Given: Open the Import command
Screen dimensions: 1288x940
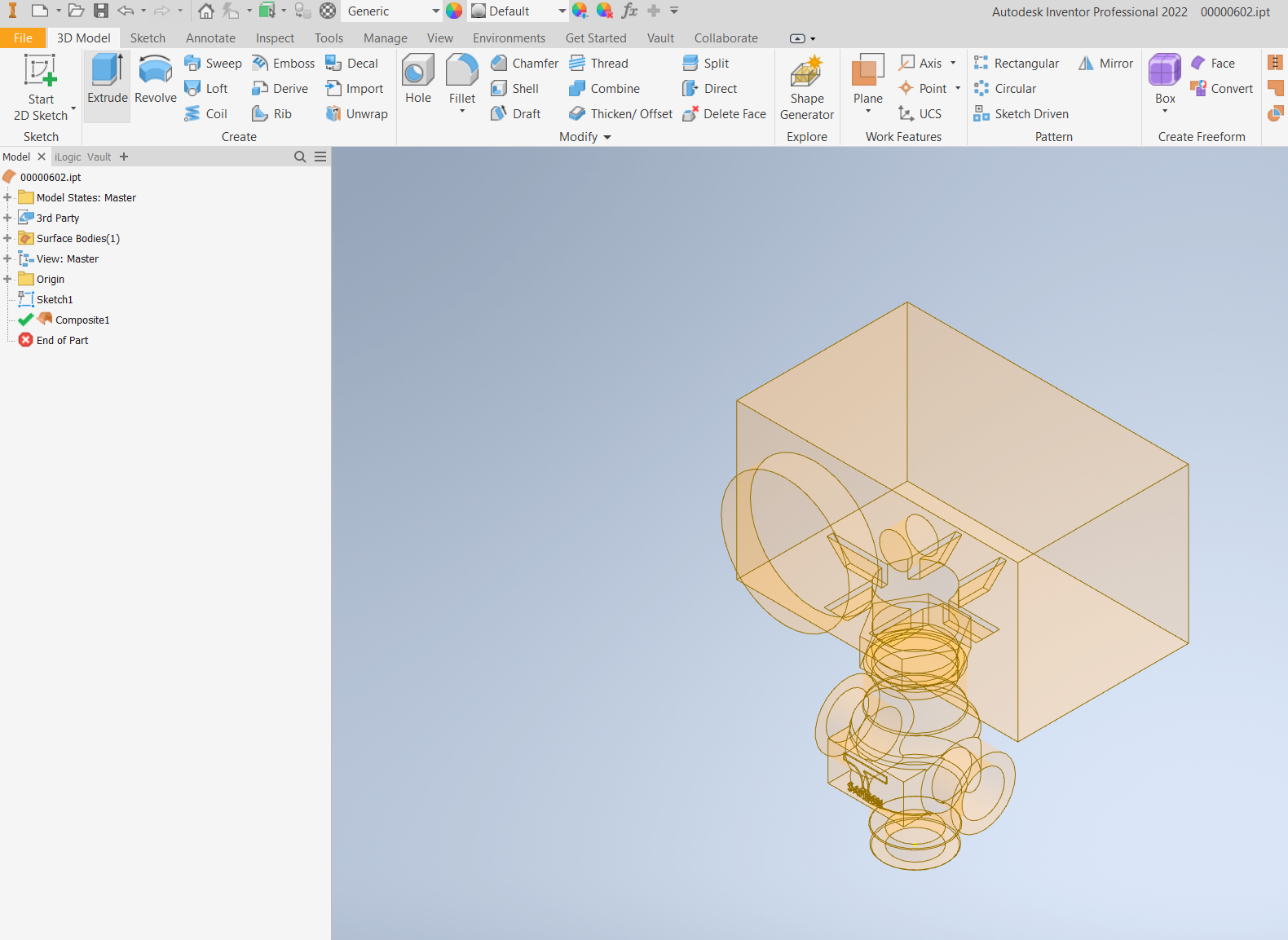Looking at the screenshot, I should 355,89.
